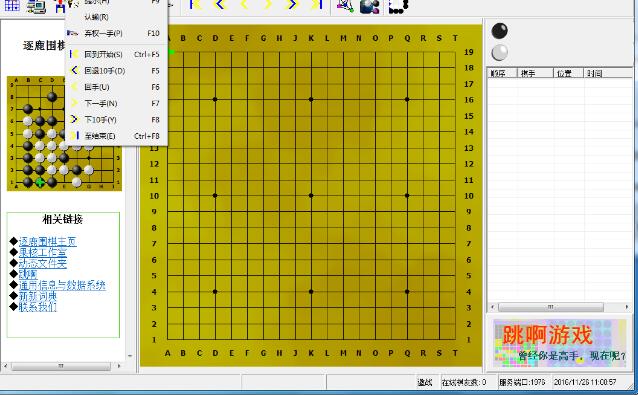Click the dark sphere stones toolbar icon

pyautogui.click(x=369, y=6)
